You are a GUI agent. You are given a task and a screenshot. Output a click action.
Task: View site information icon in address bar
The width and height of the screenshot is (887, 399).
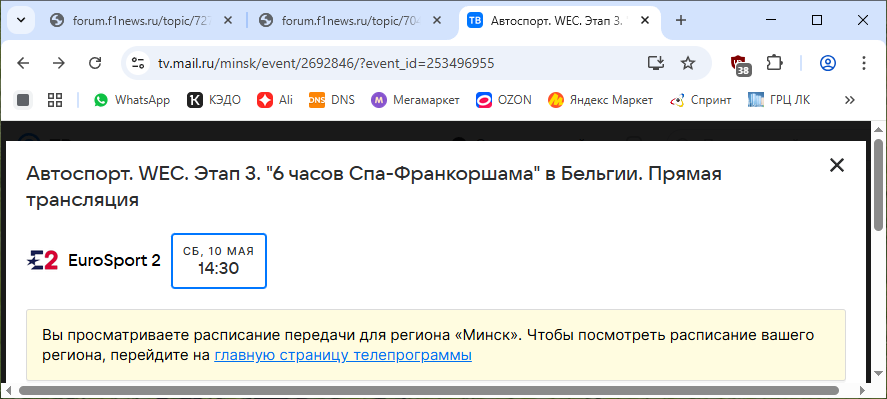[138, 63]
